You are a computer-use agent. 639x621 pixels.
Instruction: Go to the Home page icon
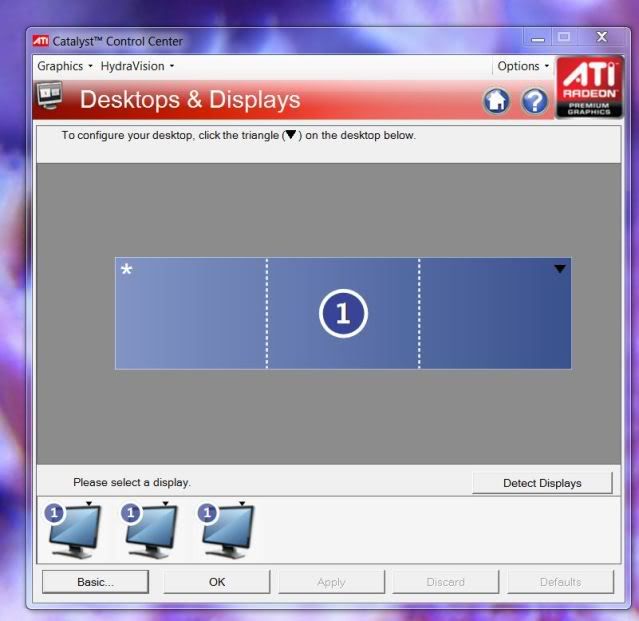pyautogui.click(x=496, y=100)
